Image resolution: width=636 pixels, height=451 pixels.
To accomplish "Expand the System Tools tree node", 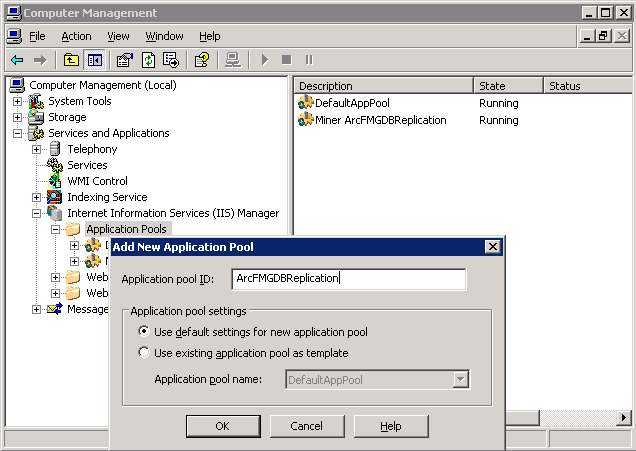I will coord(17,101).
